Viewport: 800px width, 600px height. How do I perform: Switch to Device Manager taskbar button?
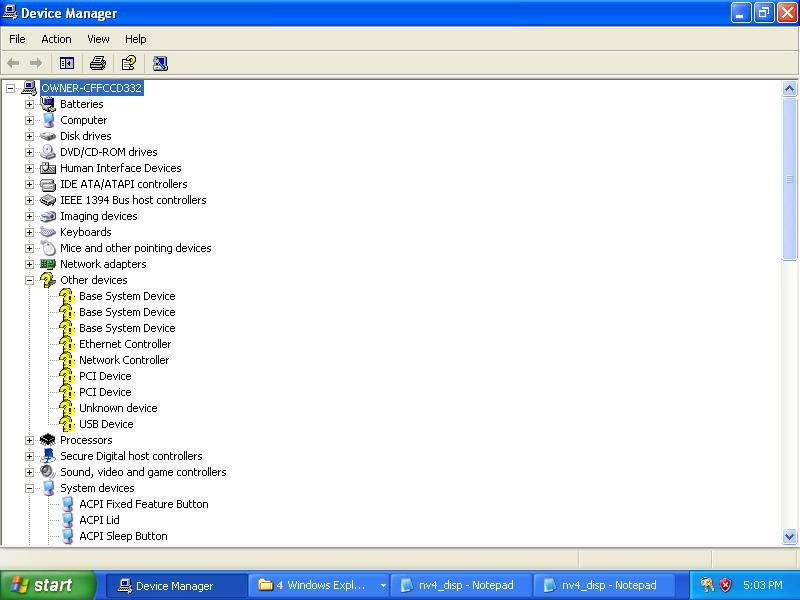176,585
